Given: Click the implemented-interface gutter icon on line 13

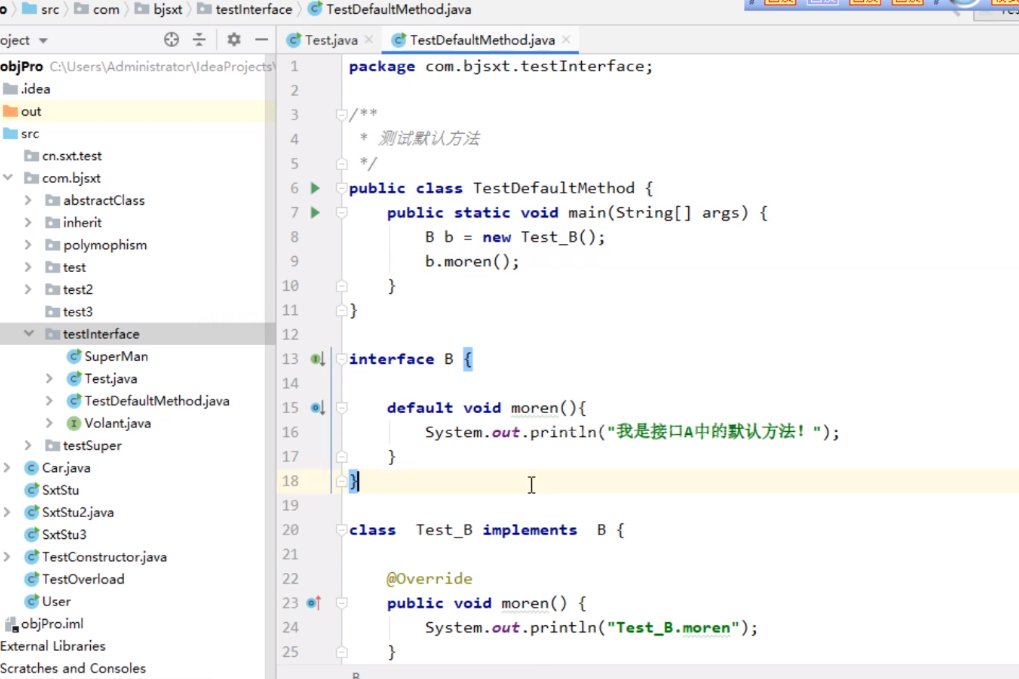Looking at the screenshot, I should click(317, 359).
